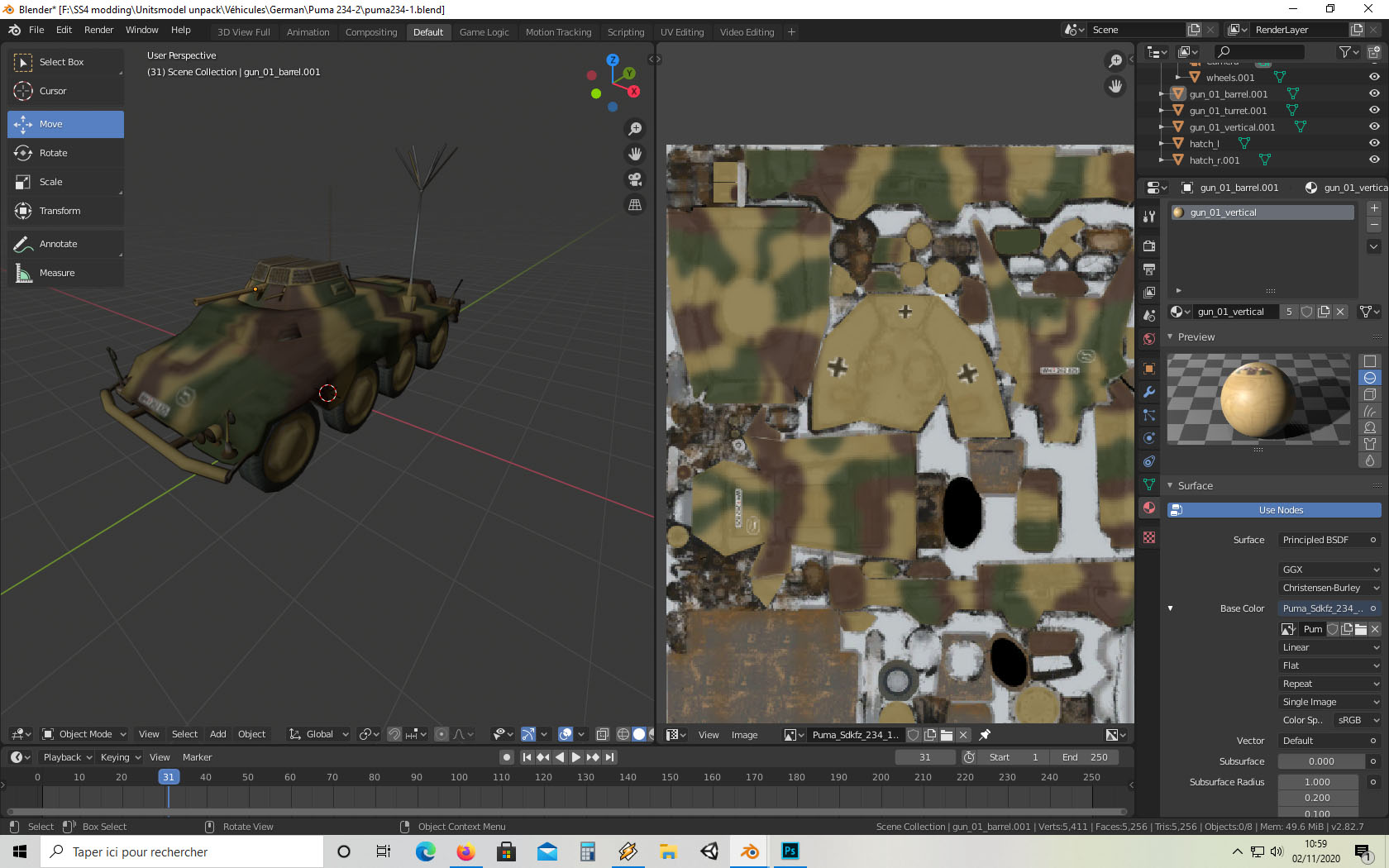Open Modifiers wrench properties tab

(x=1149, y=392)
